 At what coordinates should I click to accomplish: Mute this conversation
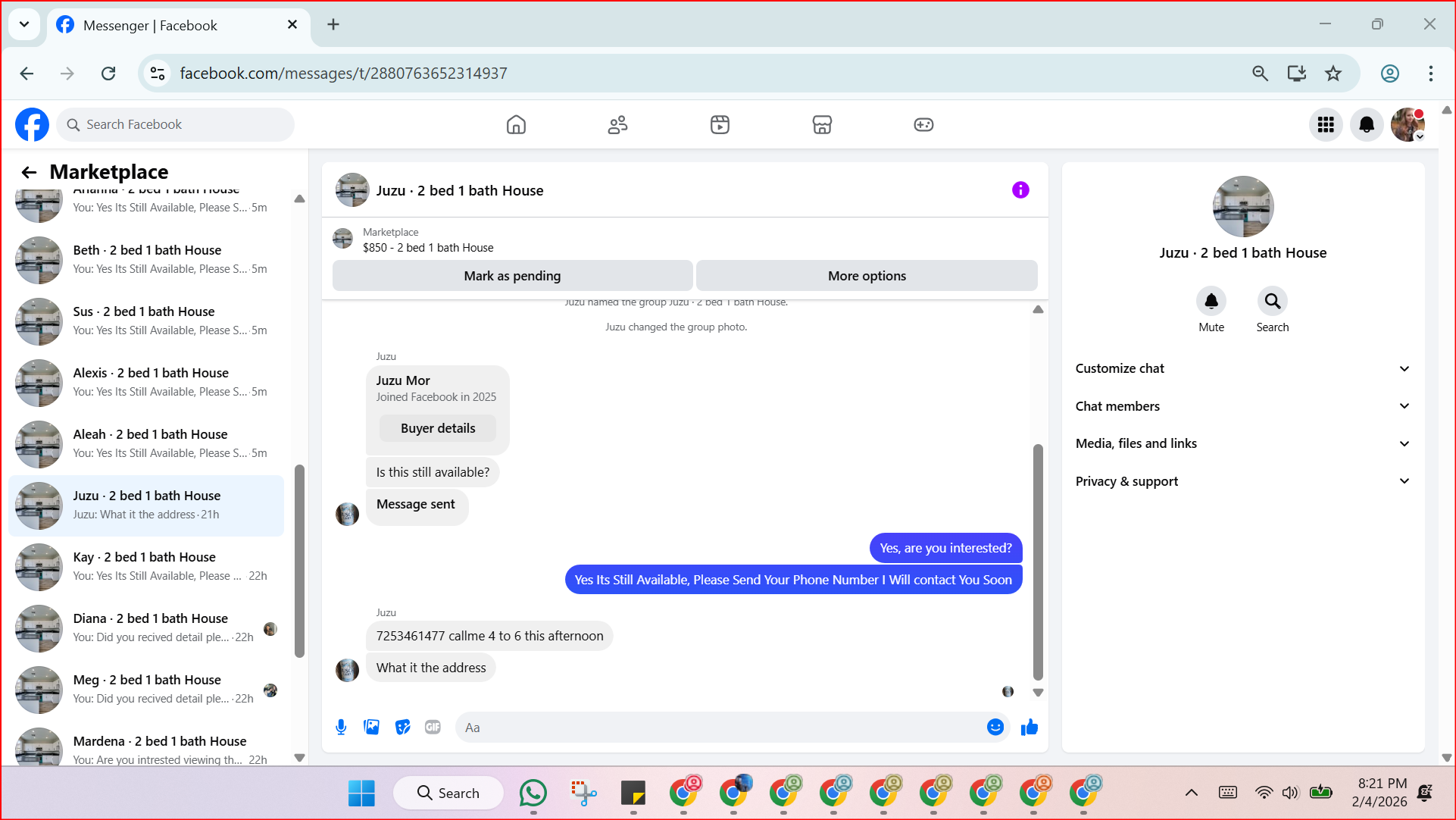[1211, 302]
